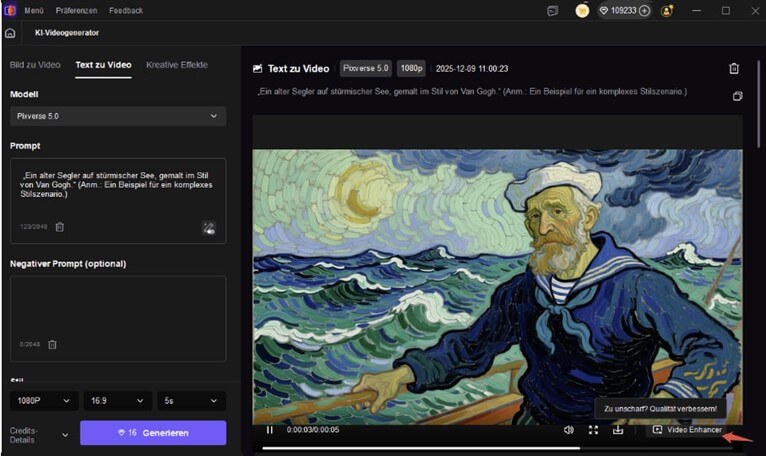Pause the video playback
This screenshot has height=456, width=766.
[x=269, y=430]
